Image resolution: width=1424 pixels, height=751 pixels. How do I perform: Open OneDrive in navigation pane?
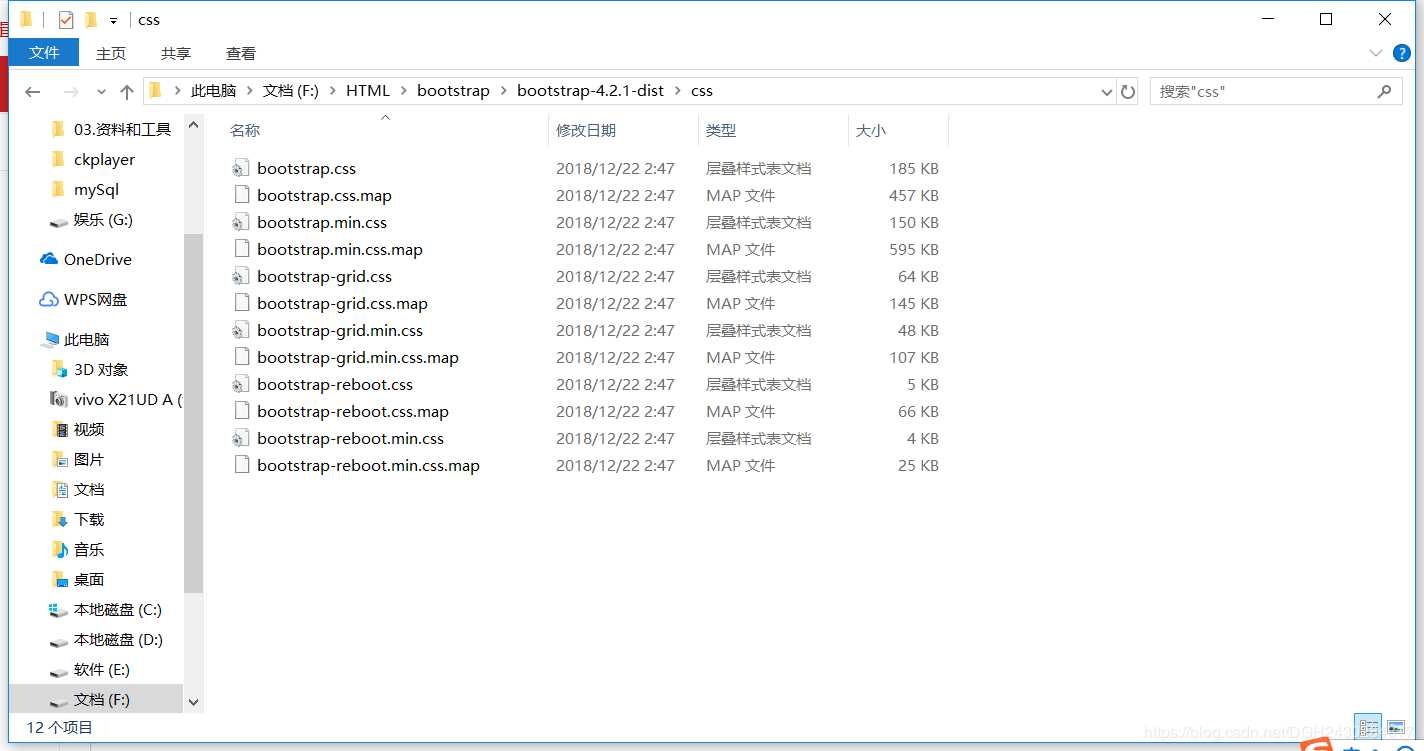tap(97, 259)
